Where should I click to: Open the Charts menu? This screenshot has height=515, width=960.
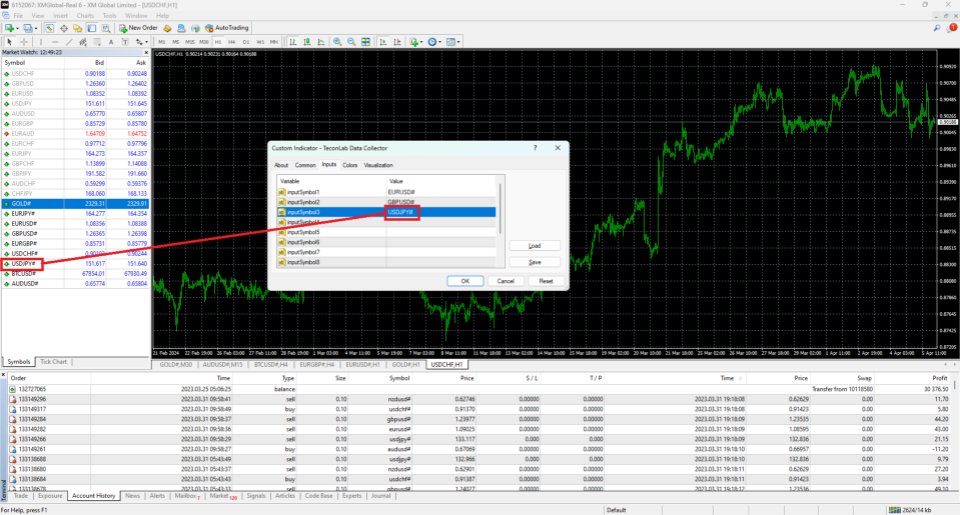click(x=85, y=15)
